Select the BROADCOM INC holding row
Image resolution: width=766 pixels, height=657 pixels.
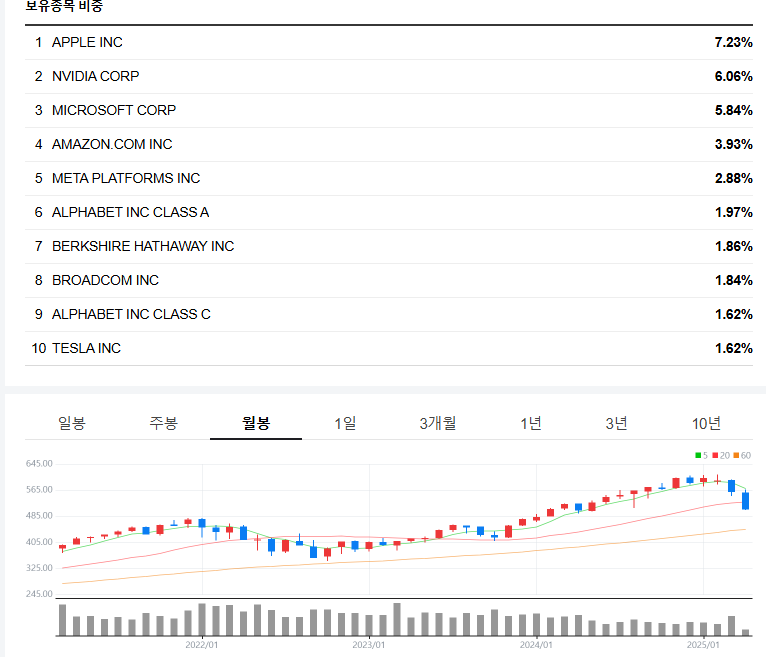coord(389,280)
